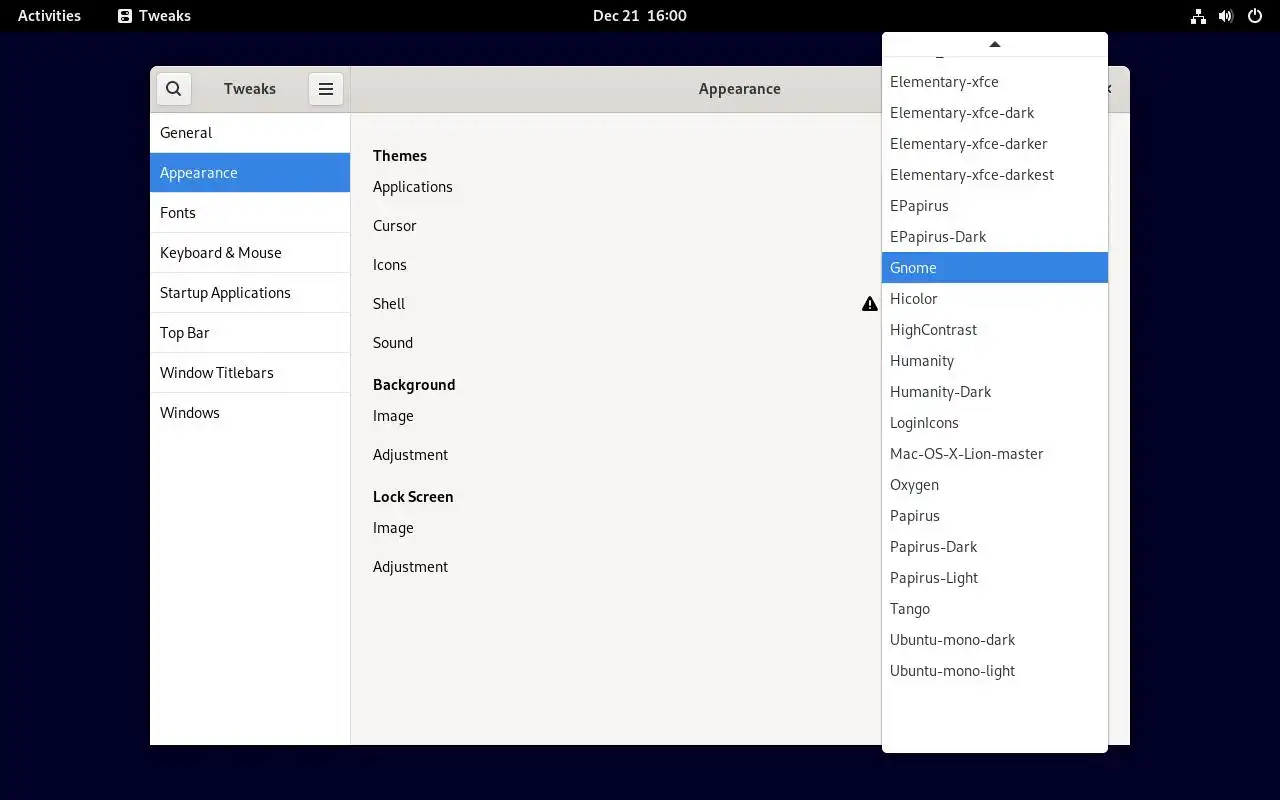The height and width of the screenshot is (800, 1280).
Task: Select Papirus from the list
Action: click(995, 515)
